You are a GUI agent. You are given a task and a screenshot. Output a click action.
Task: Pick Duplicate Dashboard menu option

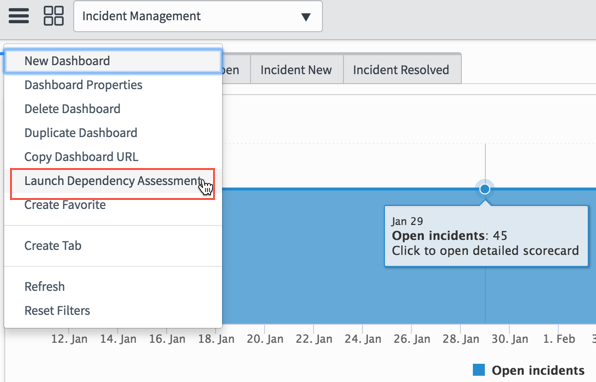[113, 133]
